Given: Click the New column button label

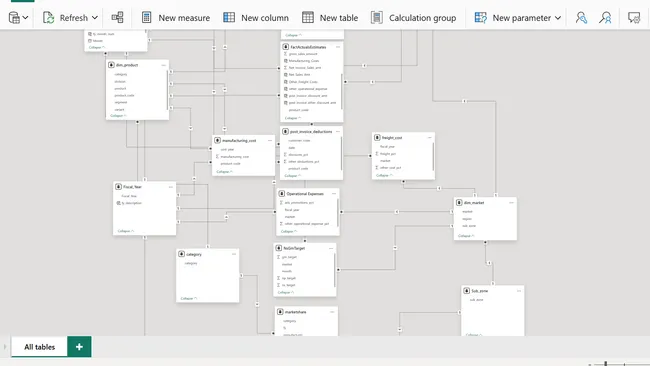Looking at the screenshot, I should (265, 18).
